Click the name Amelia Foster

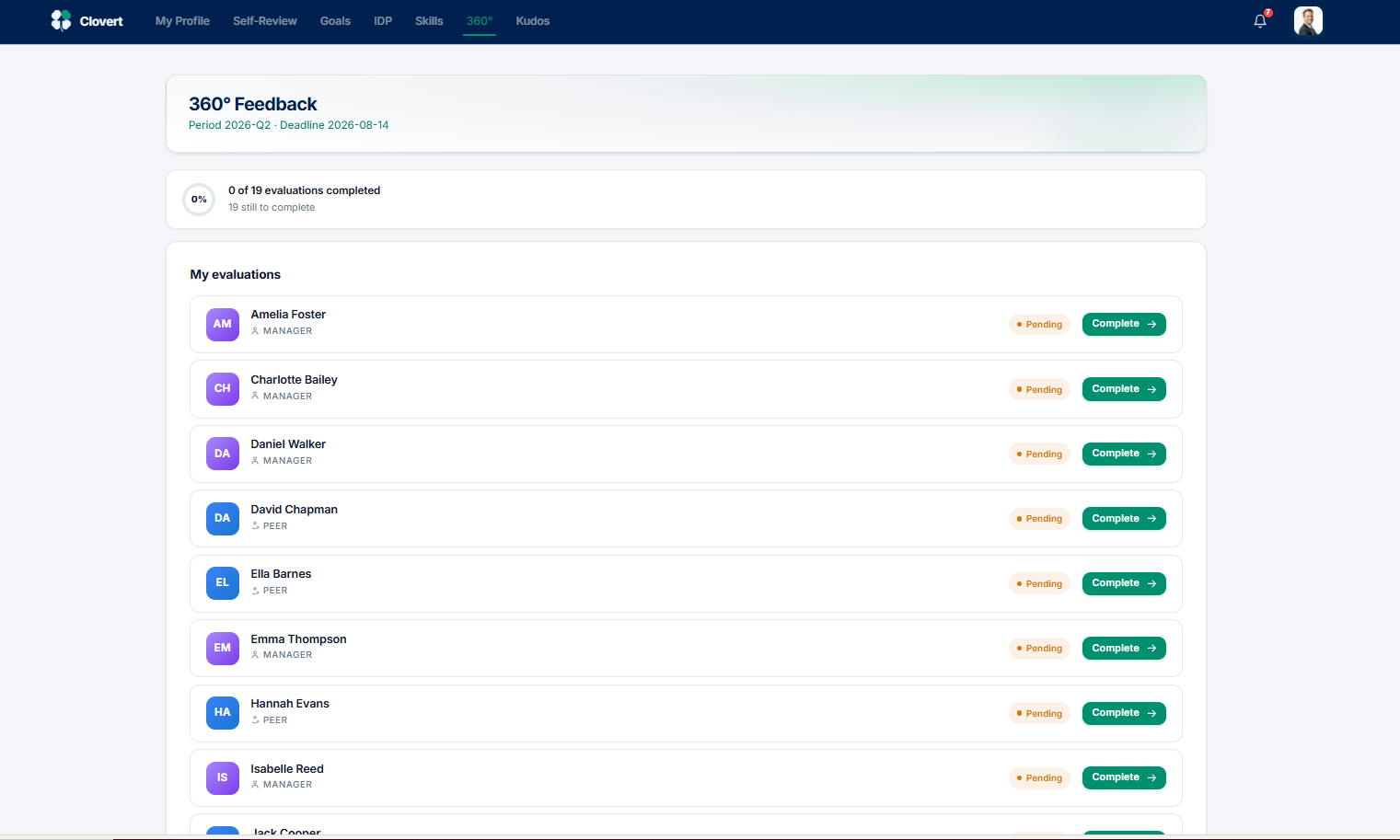point(288,315)
